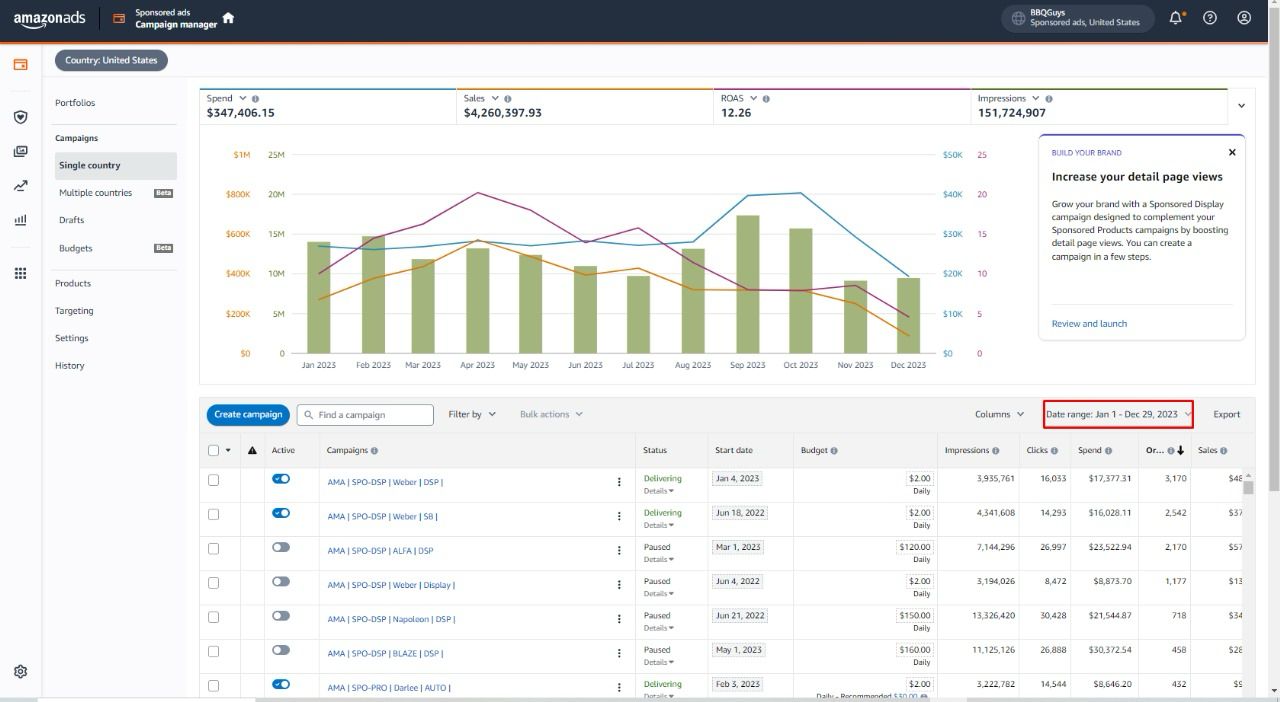Screen dimensions: 1280x702
Task: Open History in the sidebar
Action: [x=70, y=366]
